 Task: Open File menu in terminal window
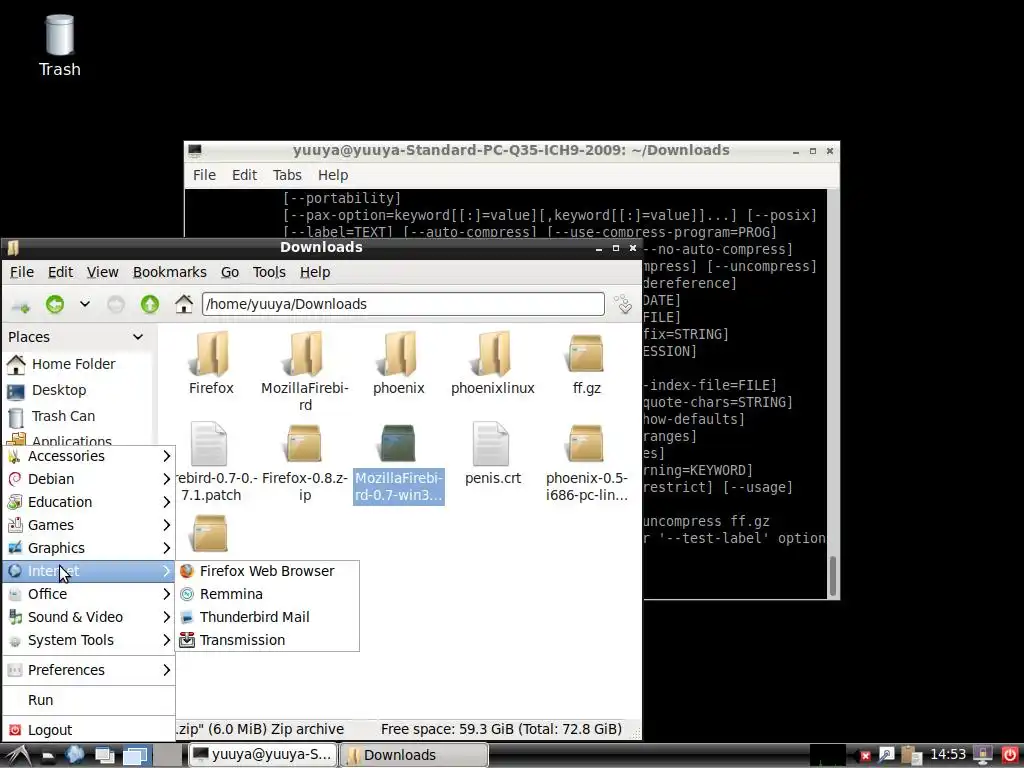(204, 175)
